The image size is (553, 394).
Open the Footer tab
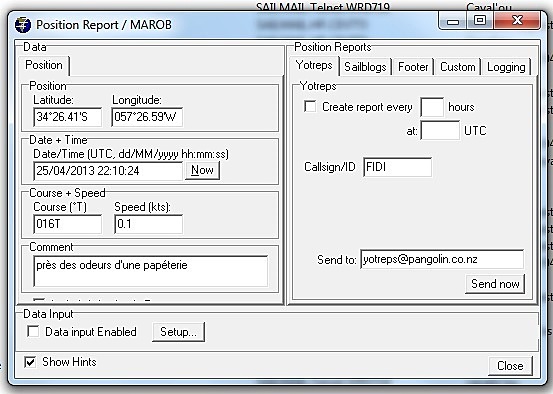tap(413, 67)
